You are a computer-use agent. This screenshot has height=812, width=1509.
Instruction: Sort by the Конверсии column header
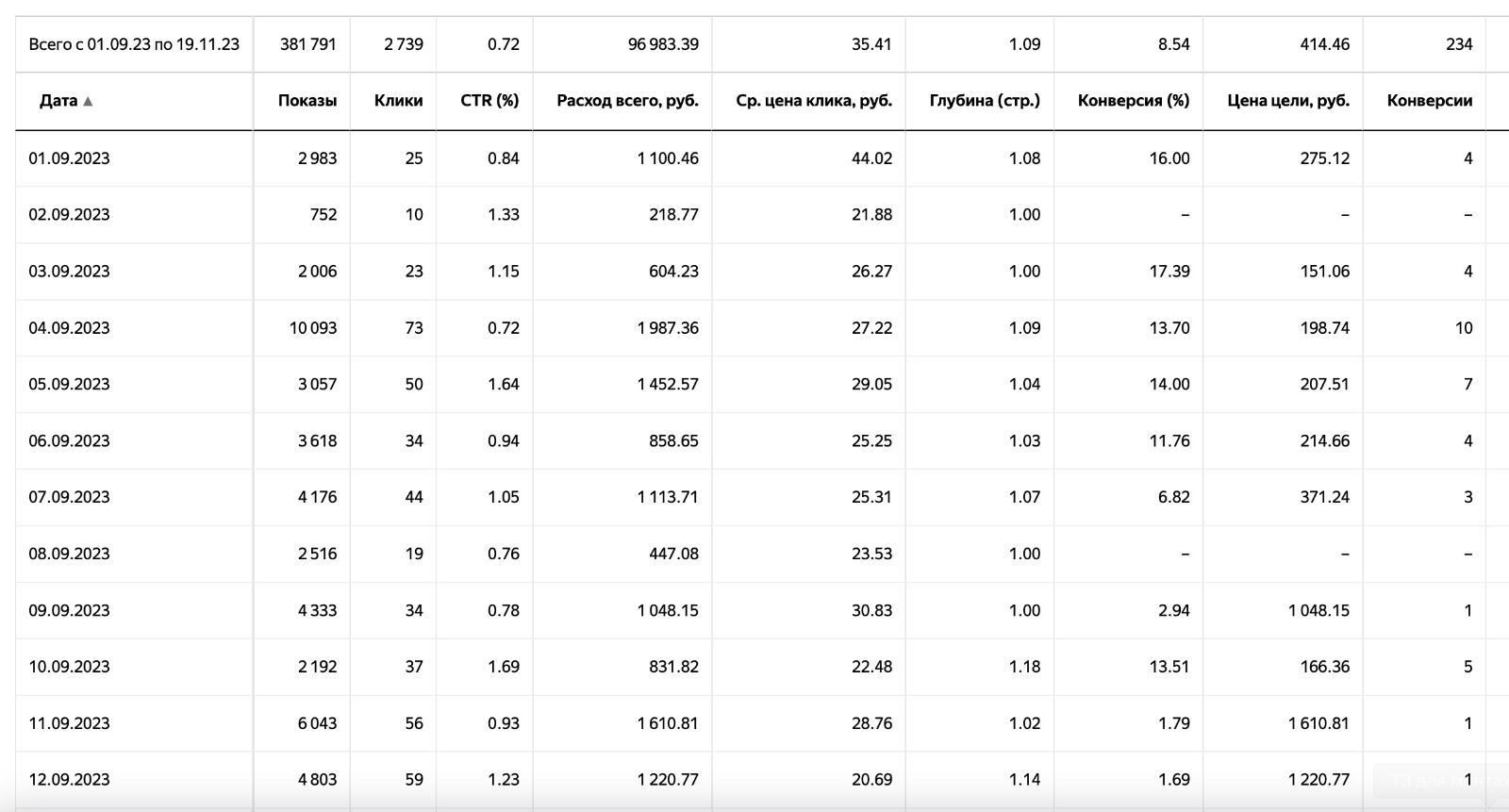1430,101
